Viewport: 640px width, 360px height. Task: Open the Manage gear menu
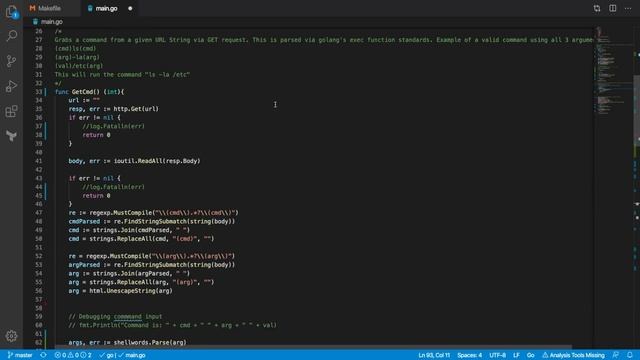coord(11,336)
